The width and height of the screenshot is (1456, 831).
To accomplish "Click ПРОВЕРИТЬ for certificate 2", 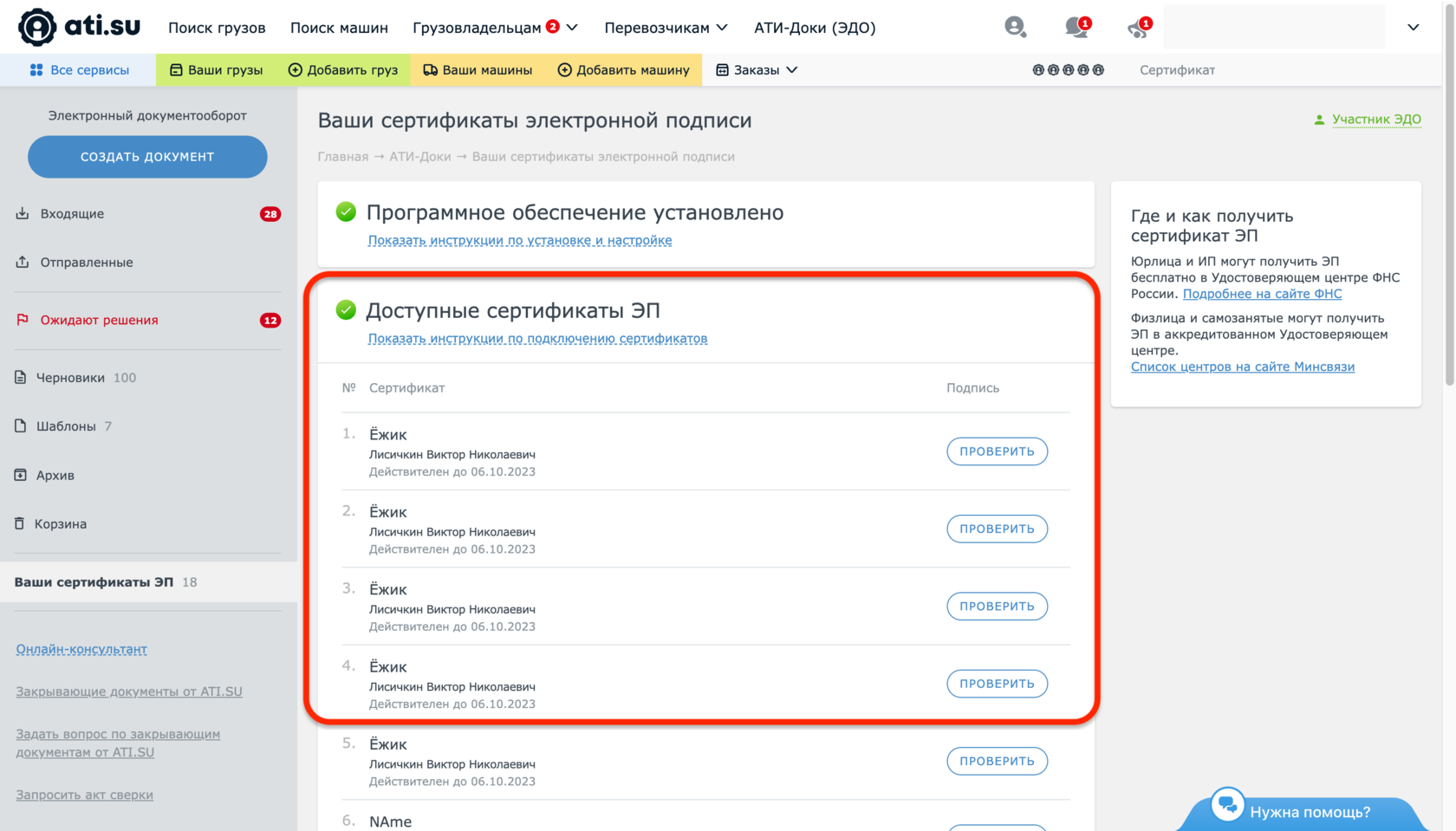I will click(997, 529).
